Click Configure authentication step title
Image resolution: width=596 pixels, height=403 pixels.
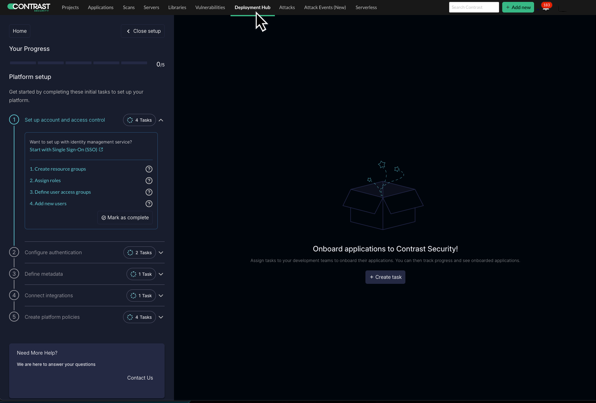pos(53,252)
